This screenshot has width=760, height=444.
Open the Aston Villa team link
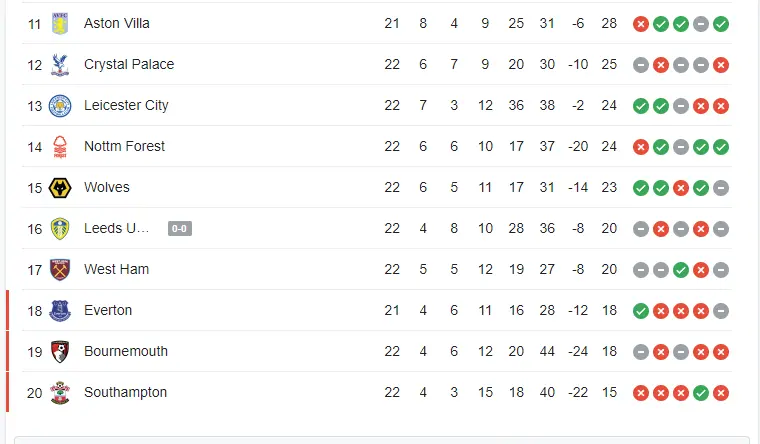[x=117, y=23]
